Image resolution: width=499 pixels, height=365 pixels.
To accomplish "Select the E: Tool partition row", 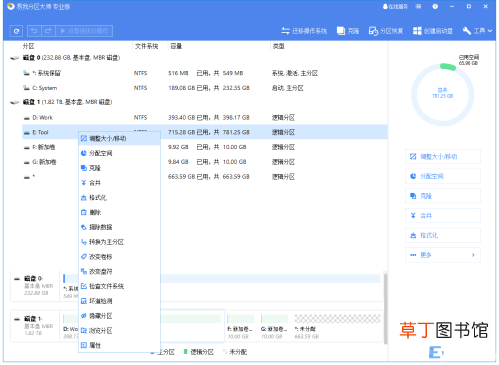I will tap(205, 132).
